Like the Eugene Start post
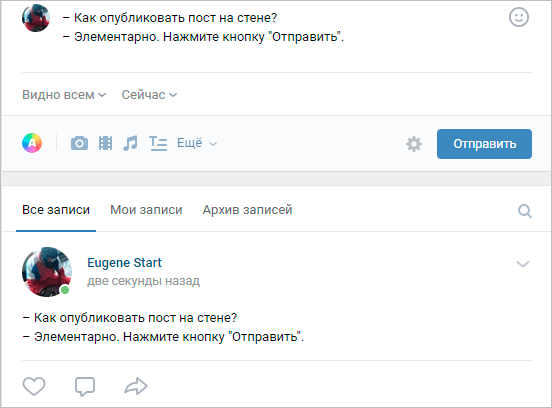This screenshot has height=408, width=552. click(34, 386)
